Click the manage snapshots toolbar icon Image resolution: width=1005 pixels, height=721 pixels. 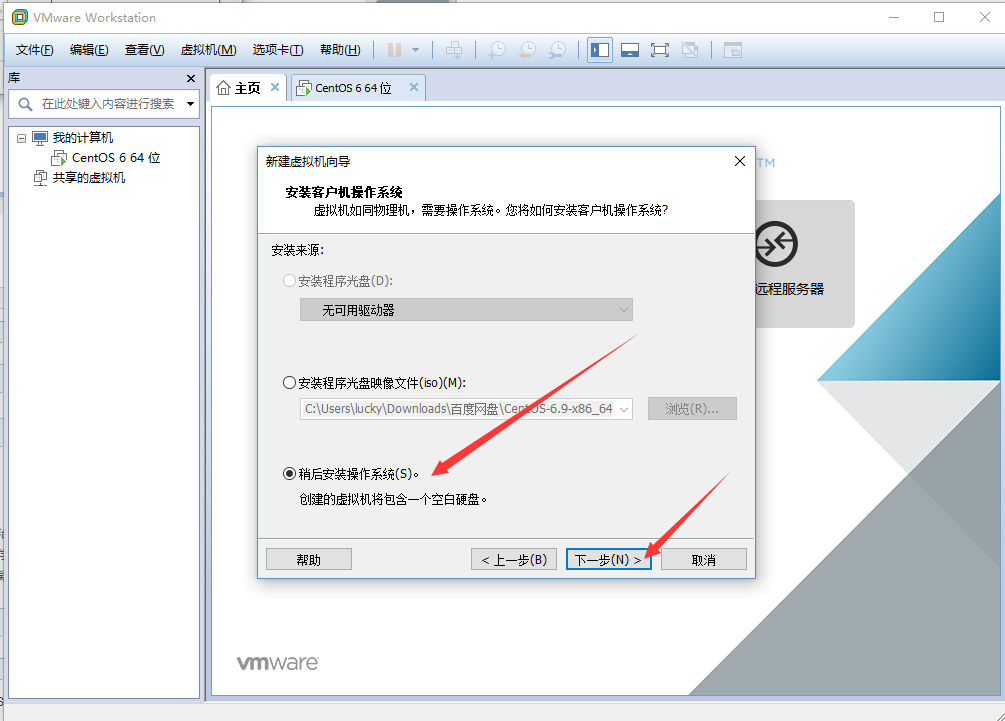[558, 50]
